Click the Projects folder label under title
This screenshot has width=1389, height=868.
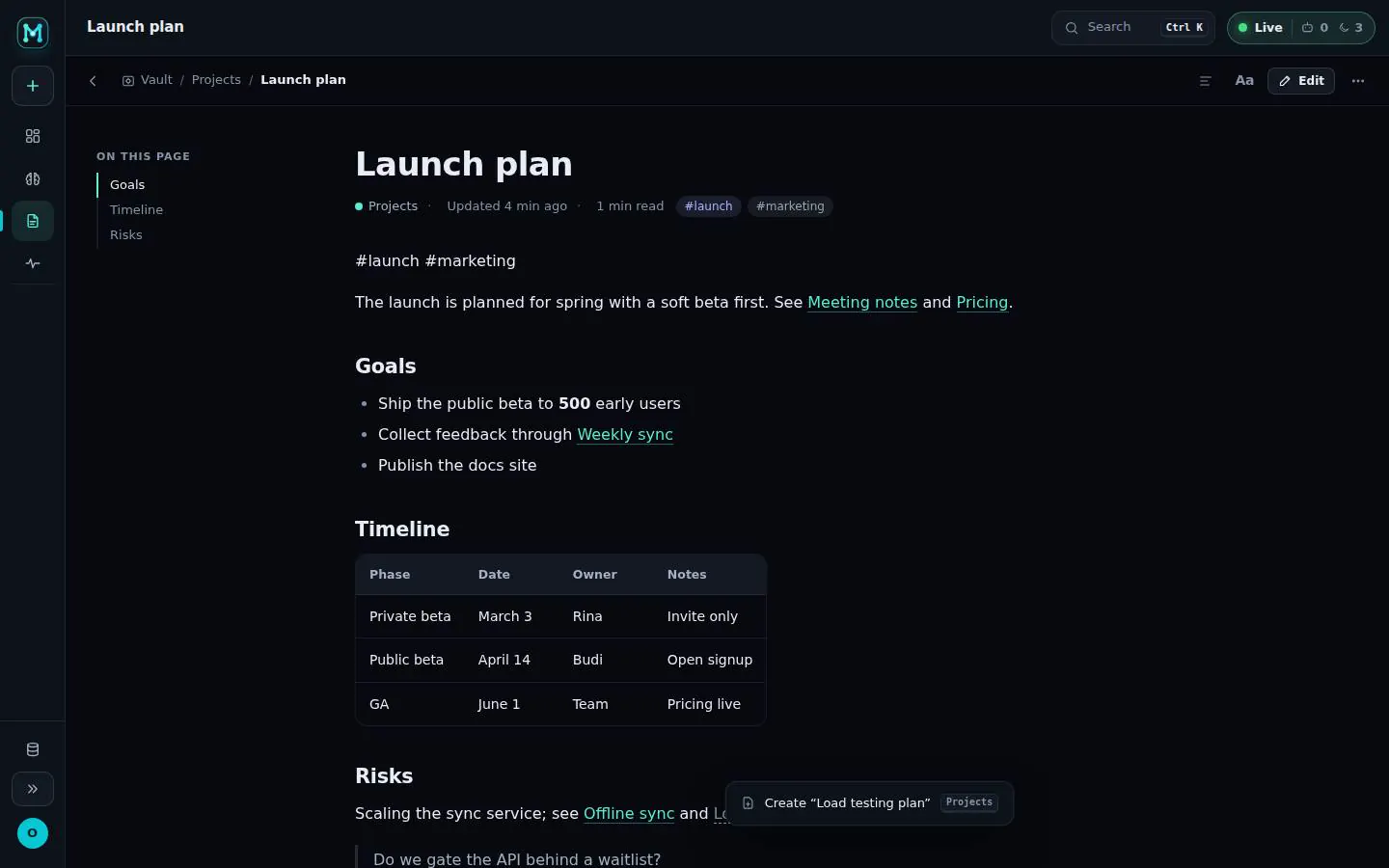coord(387,206)
